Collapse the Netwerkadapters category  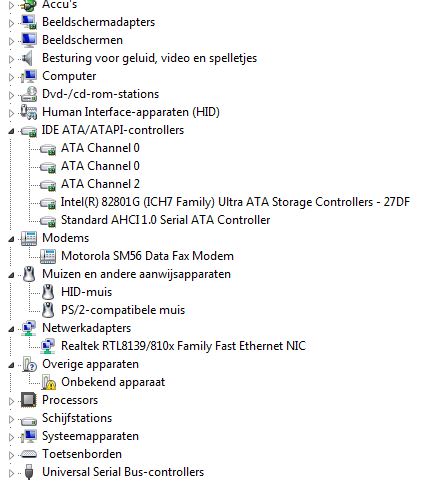pos(11,329)
